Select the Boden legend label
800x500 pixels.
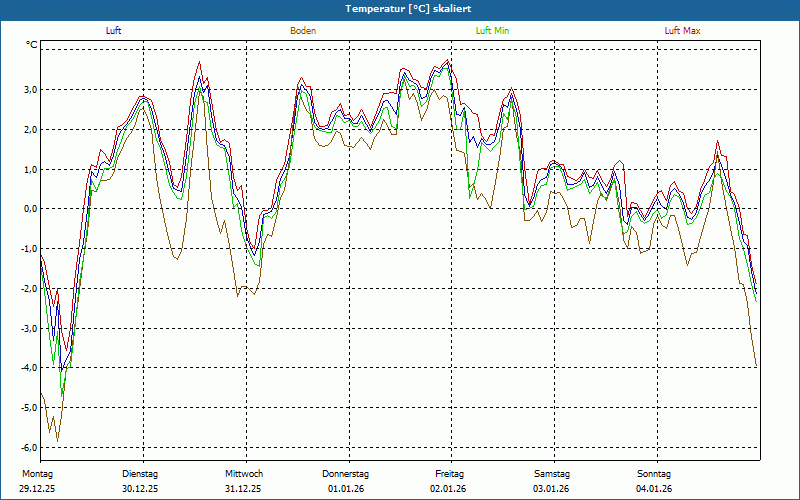pyautogui.click(x=303, y=31)
